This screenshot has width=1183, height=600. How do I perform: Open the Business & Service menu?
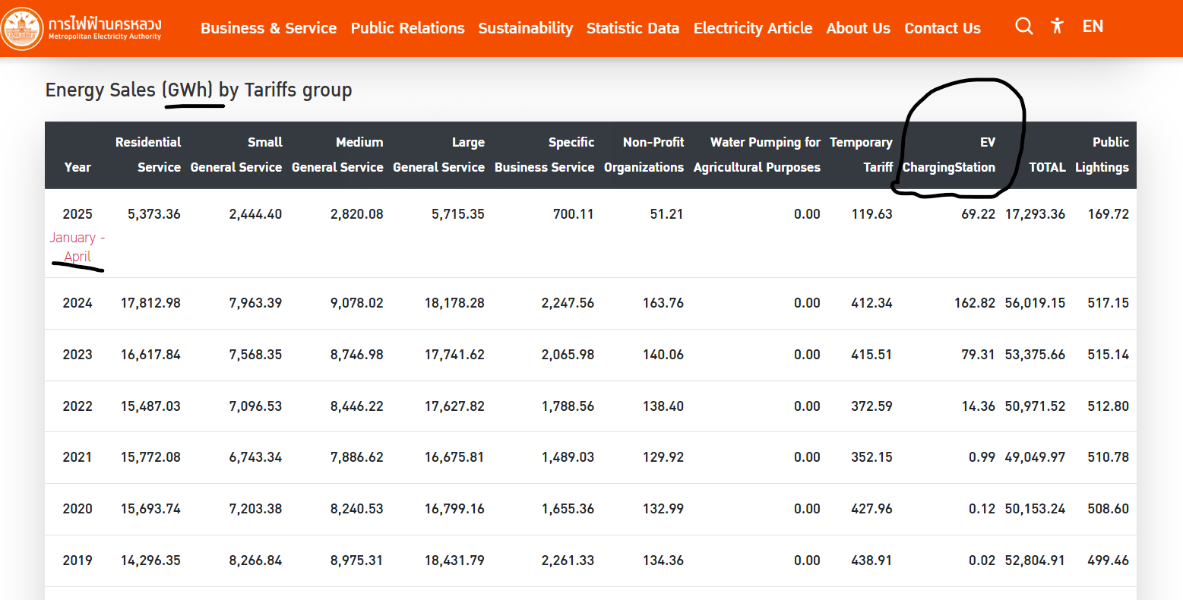point(269,28)
